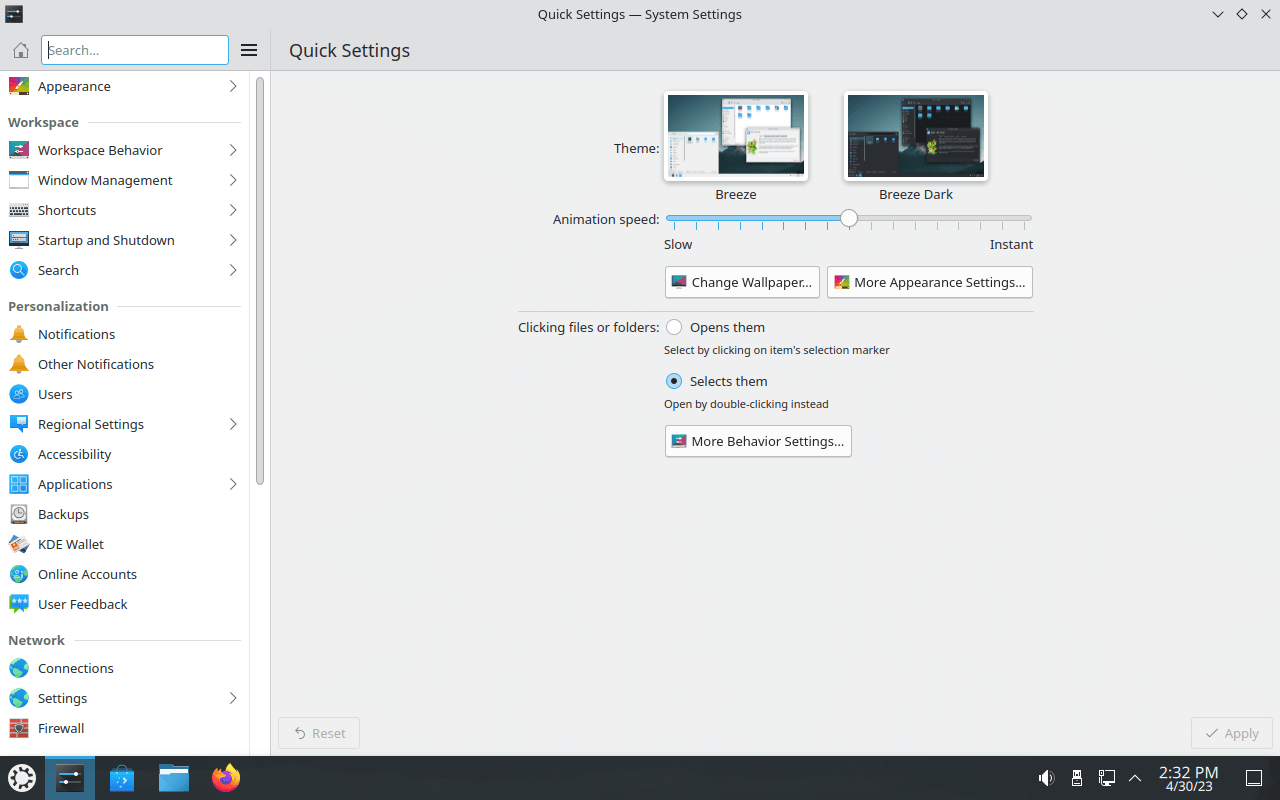
Task: Select the Breeze theme thumbnail
Action: click(736, 137)
